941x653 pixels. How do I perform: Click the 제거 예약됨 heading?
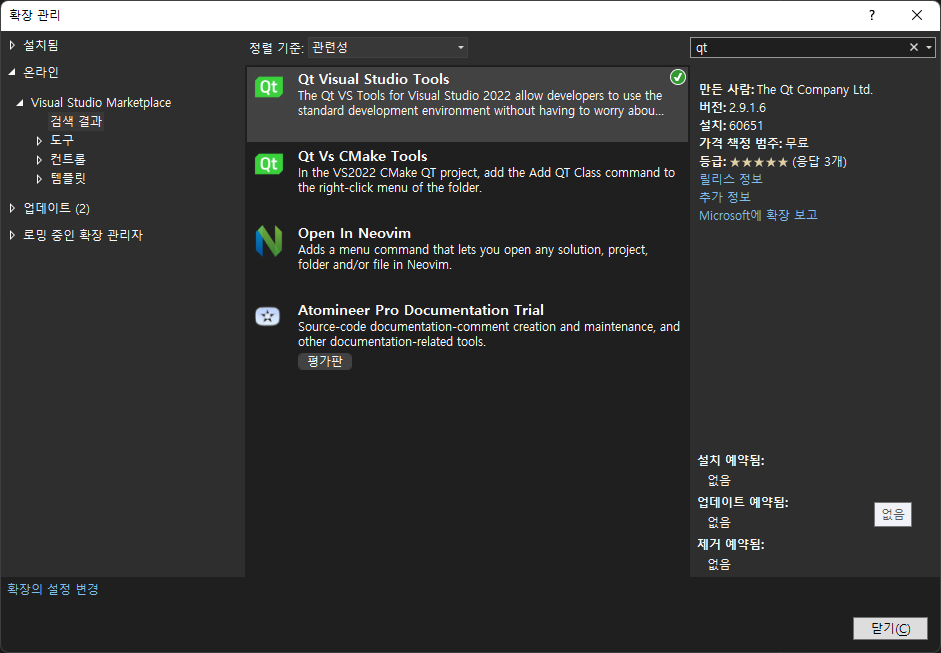(730, 544)
